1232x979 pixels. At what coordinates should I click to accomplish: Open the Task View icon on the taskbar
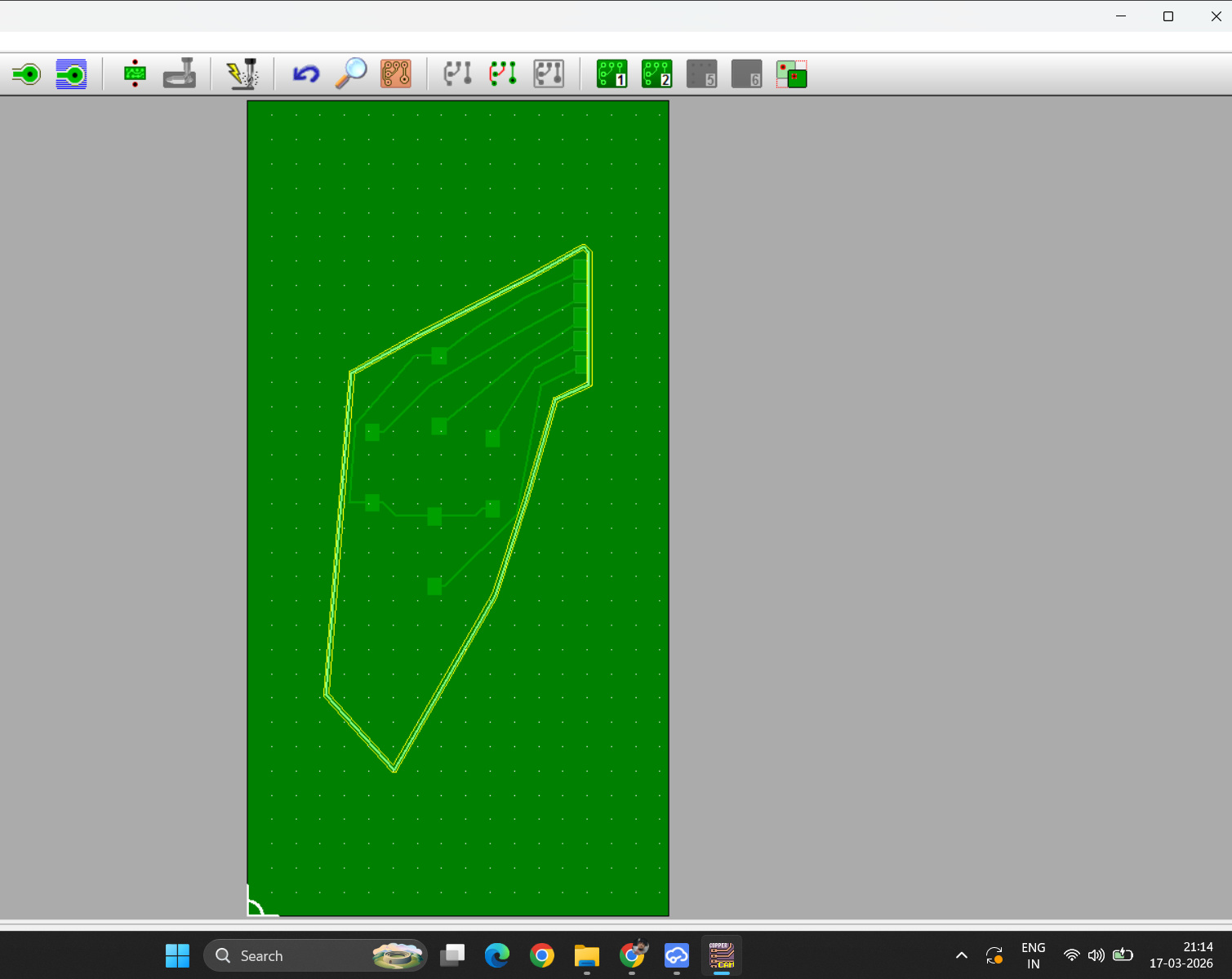click(x=452, y=955)
